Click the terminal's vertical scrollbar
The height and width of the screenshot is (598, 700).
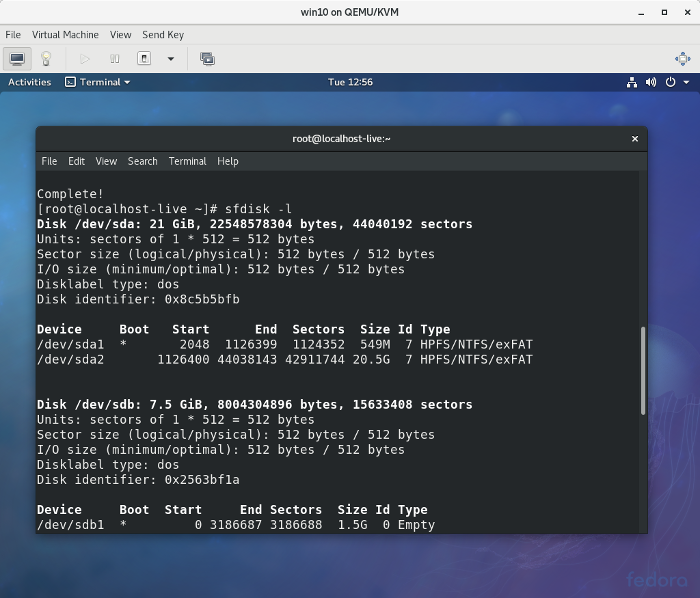643,370
